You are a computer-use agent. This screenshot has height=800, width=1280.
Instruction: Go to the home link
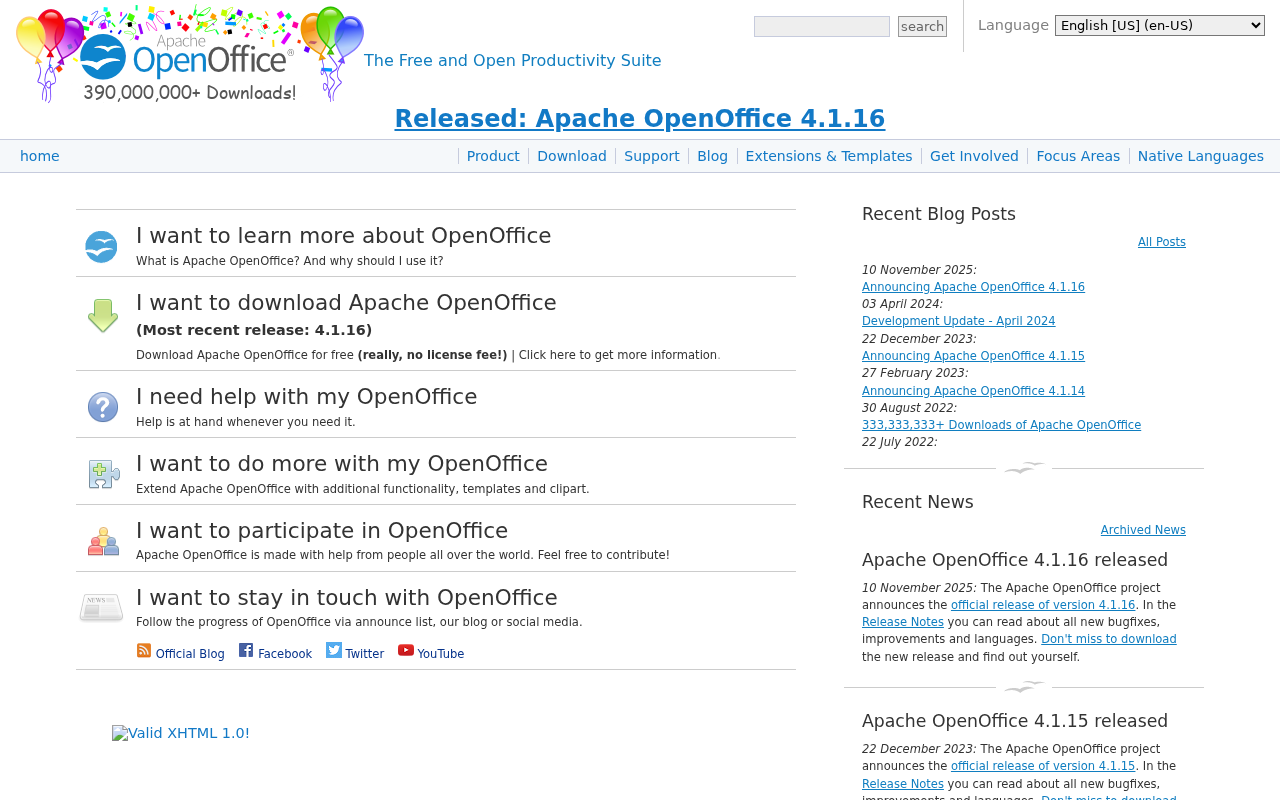40,156
